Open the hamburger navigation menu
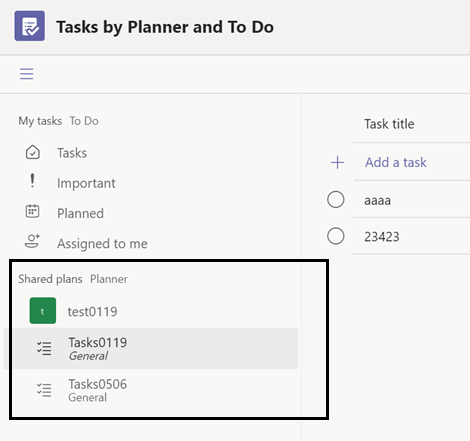470x441 pixels. click(x=26, y=74)
